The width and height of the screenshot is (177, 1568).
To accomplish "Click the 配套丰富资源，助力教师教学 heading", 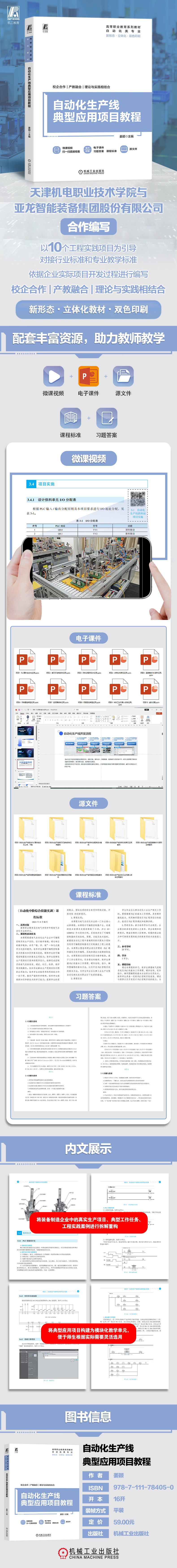I will 88,338.
